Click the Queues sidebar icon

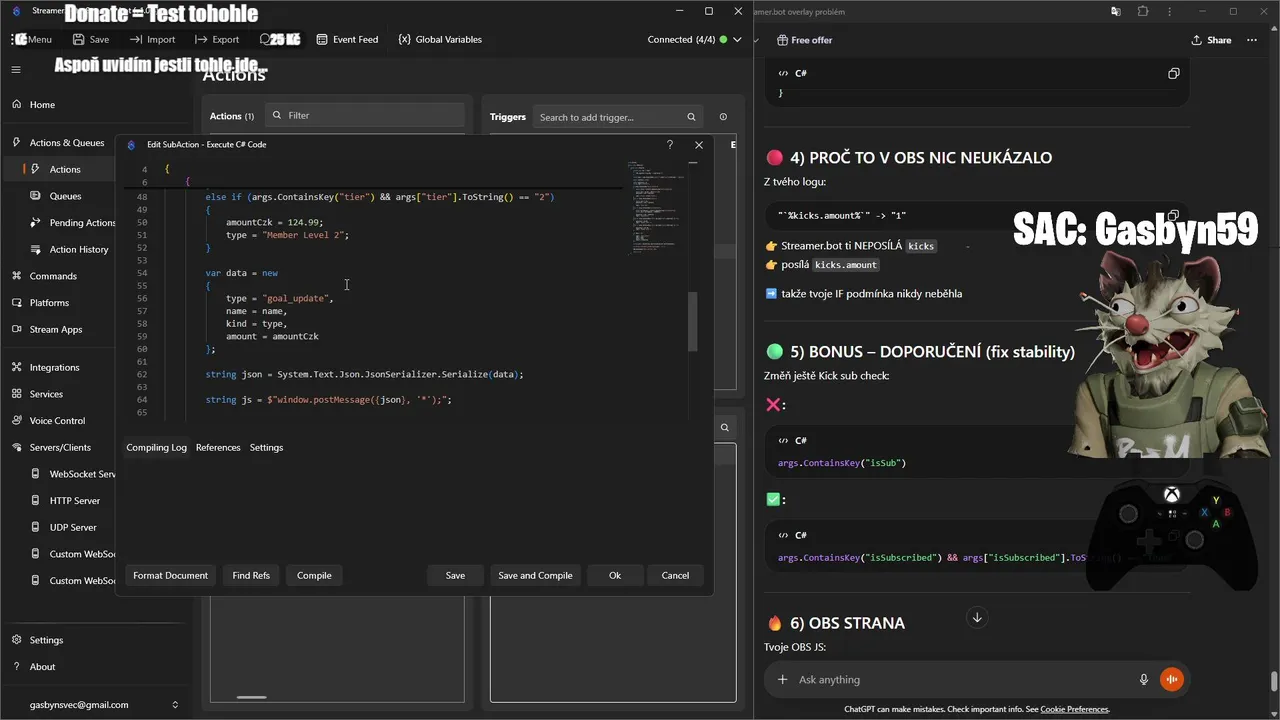(36, 197)
